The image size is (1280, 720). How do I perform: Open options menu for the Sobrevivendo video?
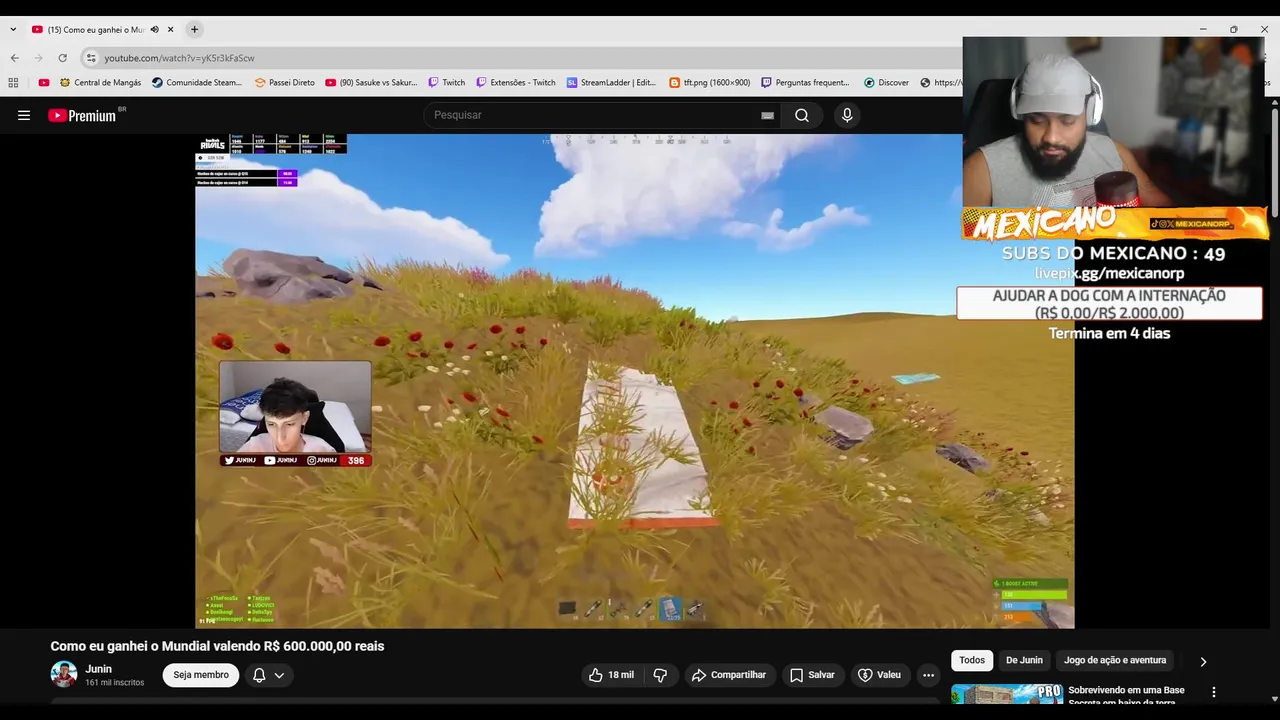click(1214, 692)
